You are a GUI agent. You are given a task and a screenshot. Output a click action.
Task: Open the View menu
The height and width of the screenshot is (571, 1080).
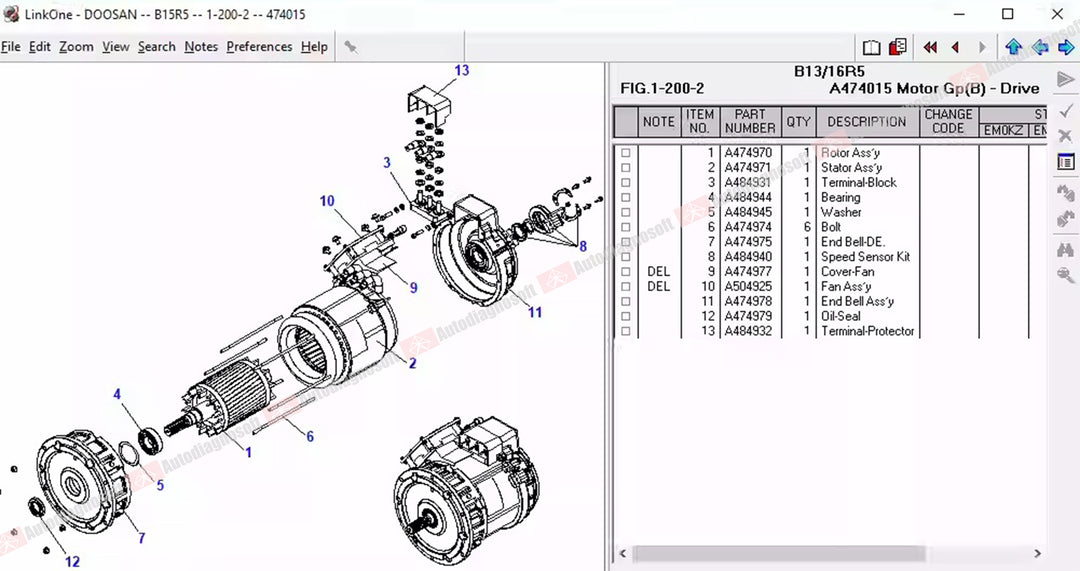(116, 47)
